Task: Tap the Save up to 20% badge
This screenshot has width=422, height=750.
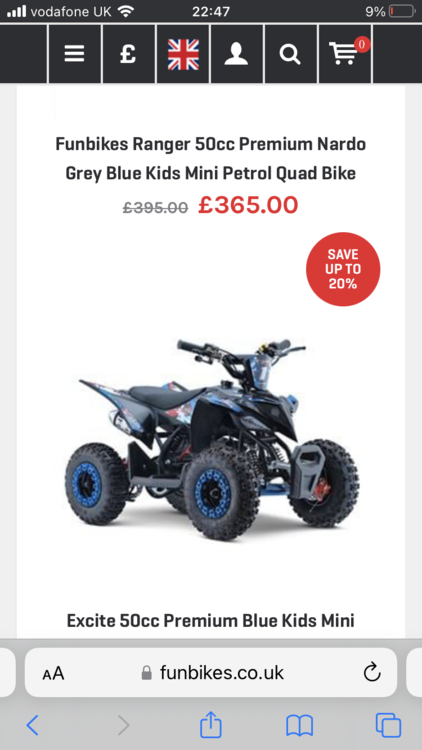Action: [x=343, y=269]
